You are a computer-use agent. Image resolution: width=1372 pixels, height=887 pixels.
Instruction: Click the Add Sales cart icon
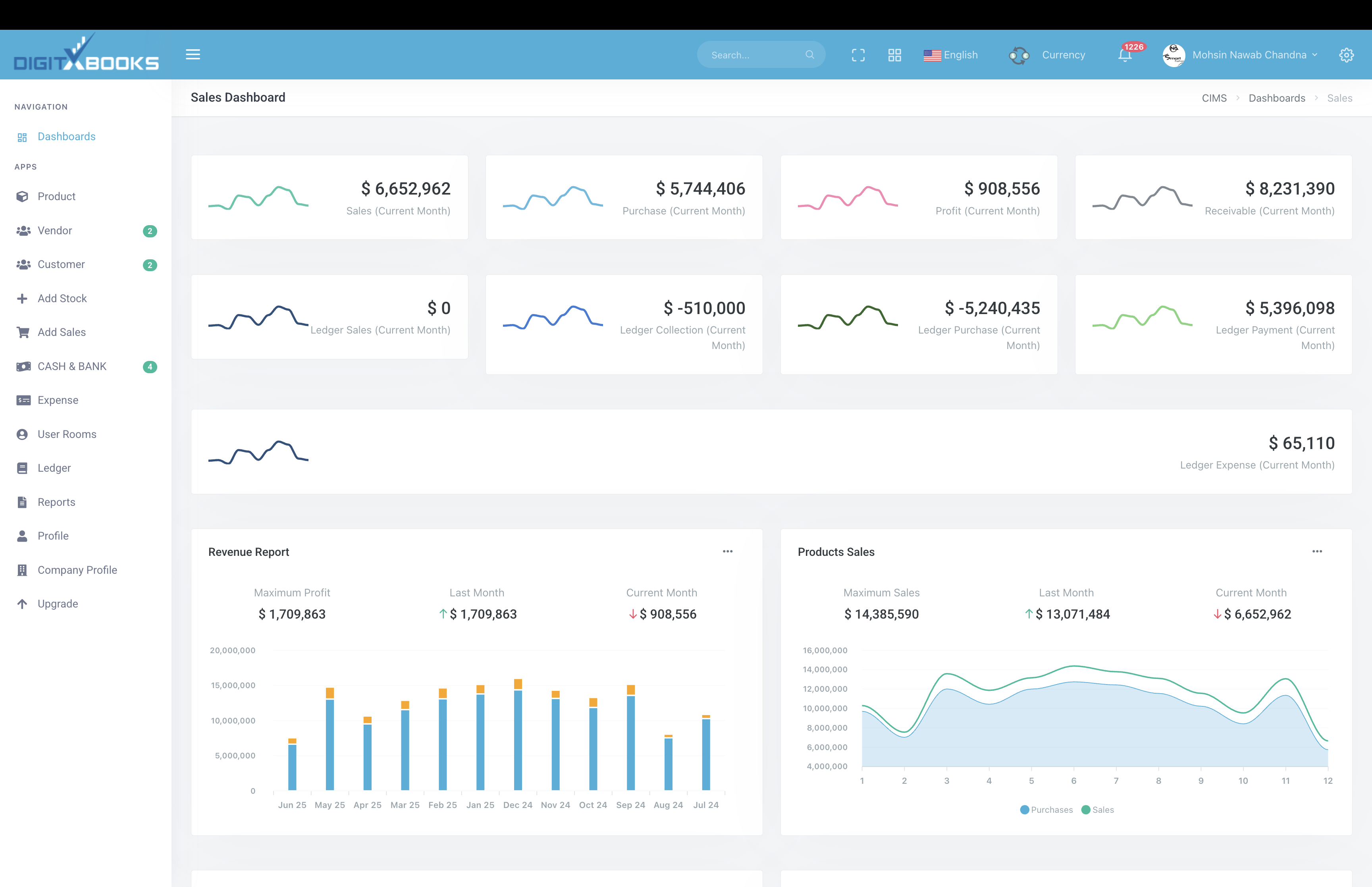(23, 332)
